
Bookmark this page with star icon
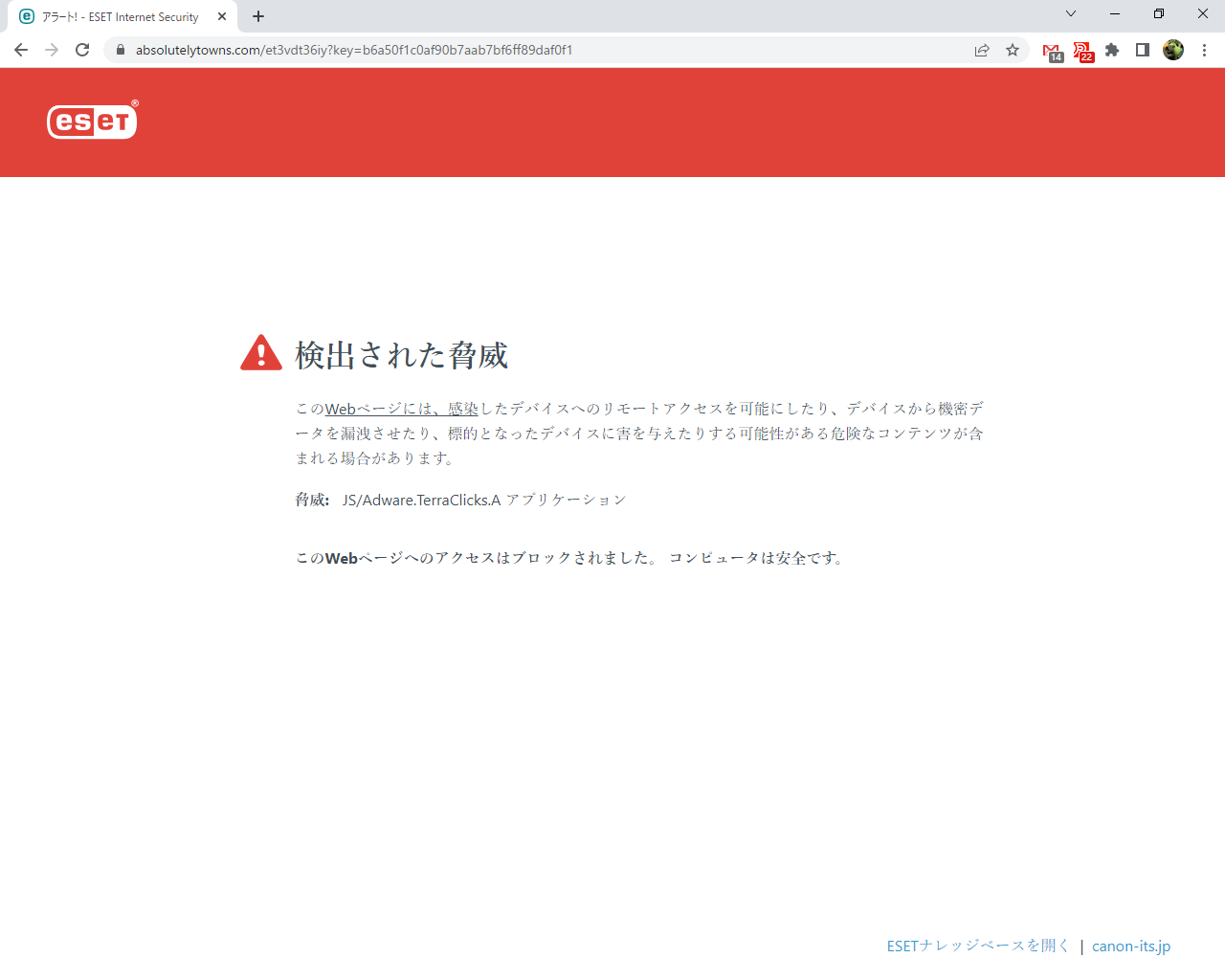click(1013, 50)
